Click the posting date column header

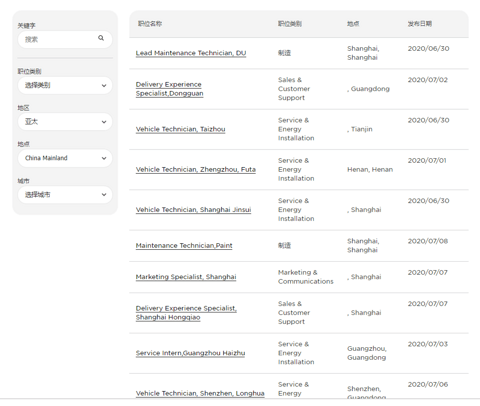click(x=420, y=24)
